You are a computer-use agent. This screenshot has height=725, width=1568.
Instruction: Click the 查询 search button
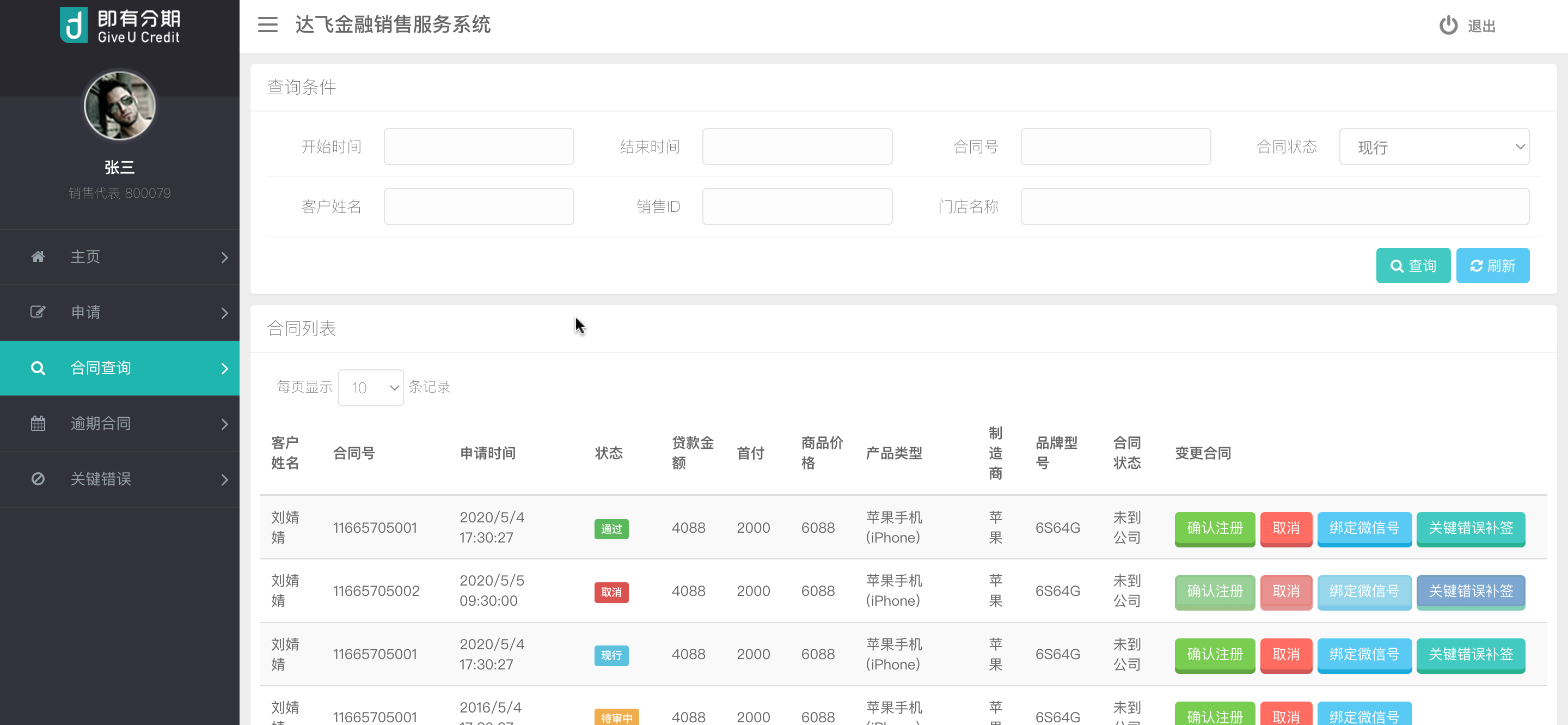(x=1413, y=265)
